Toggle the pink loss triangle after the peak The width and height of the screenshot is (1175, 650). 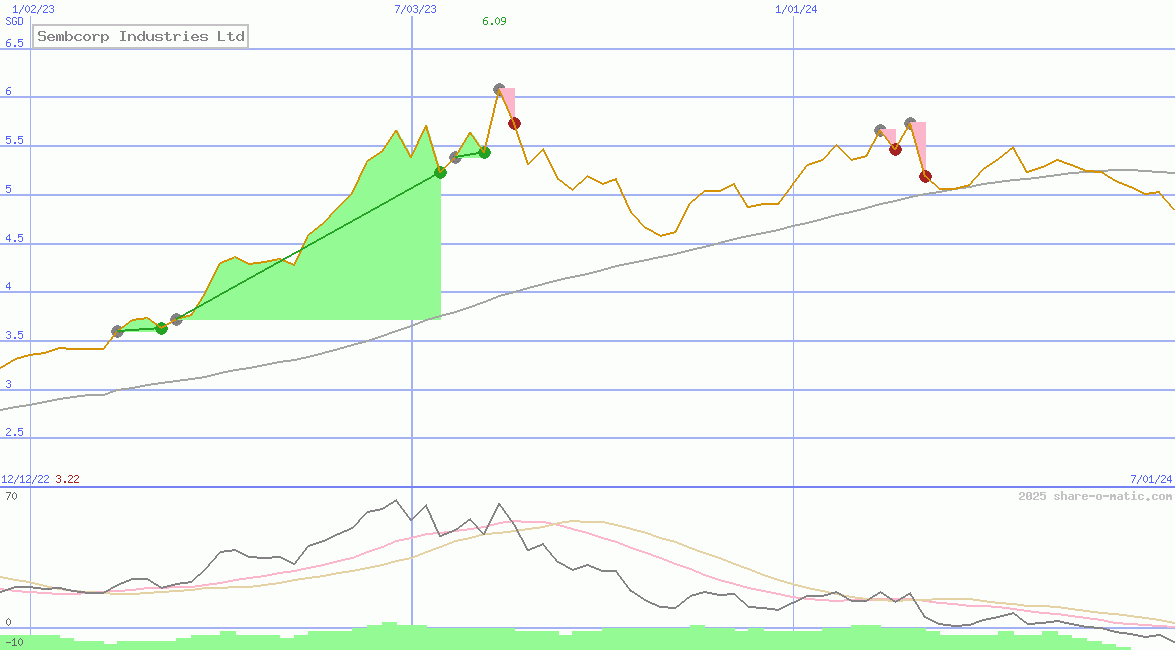point(508,100)
